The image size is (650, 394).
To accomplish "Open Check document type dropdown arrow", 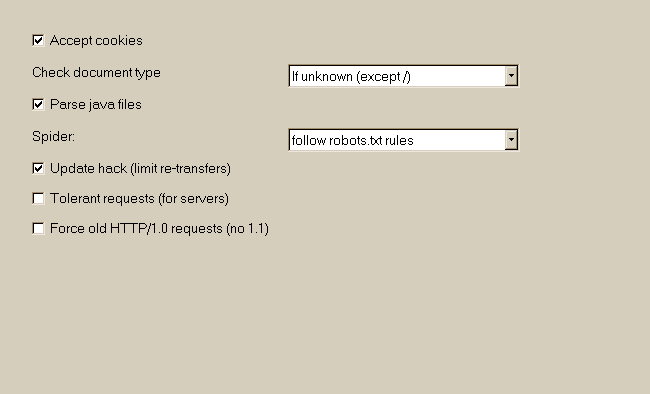I will pyautogui.click(x=511, y=76).
